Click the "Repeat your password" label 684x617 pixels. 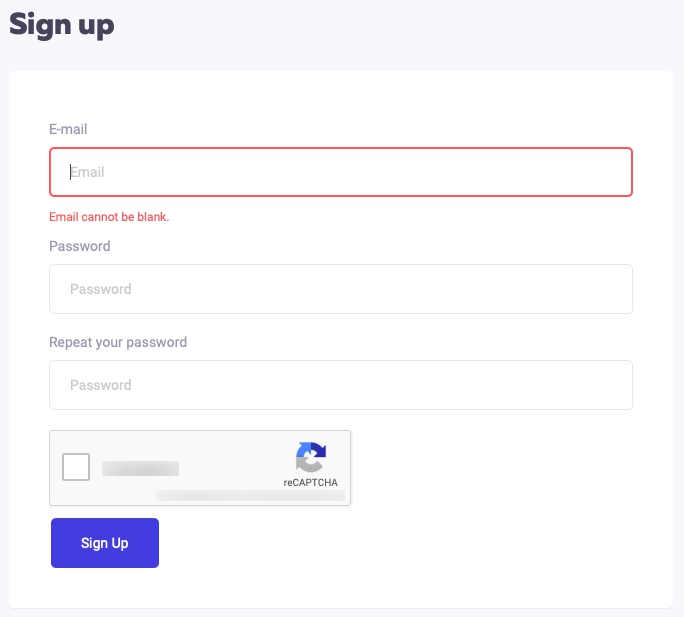(x=118, y=342)
